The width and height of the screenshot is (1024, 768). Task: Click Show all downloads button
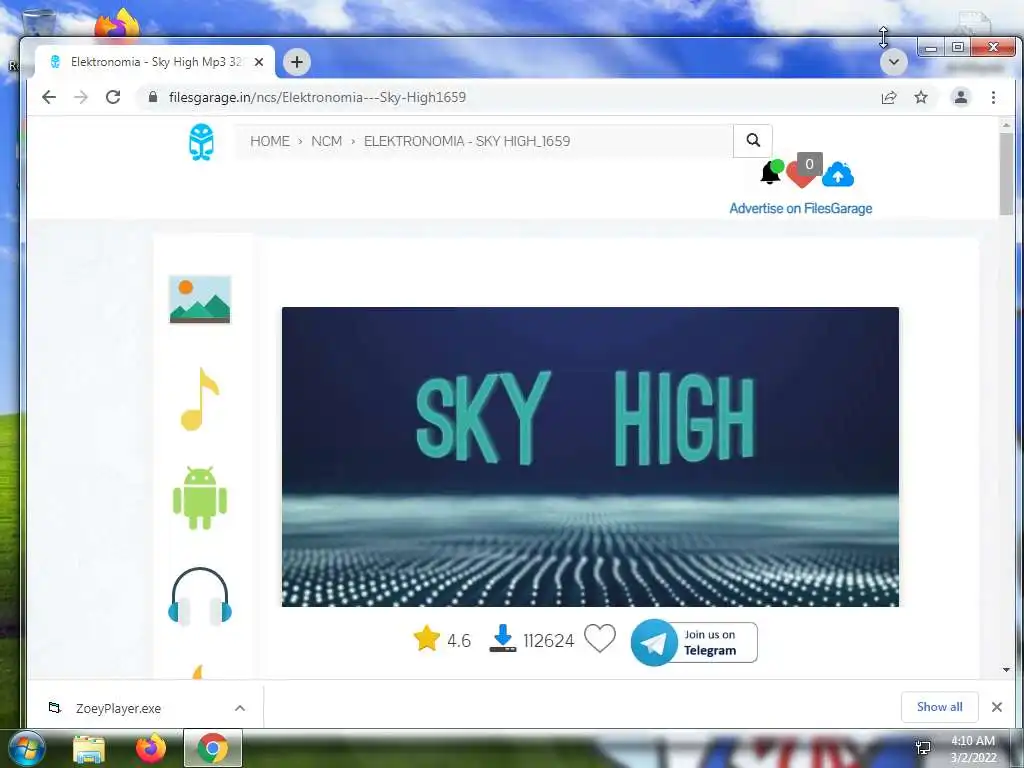coord(939,707)
